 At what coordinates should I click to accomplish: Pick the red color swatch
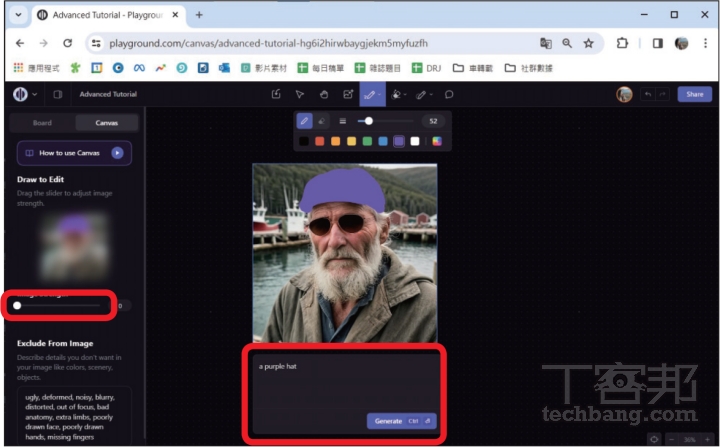point(320,141)
